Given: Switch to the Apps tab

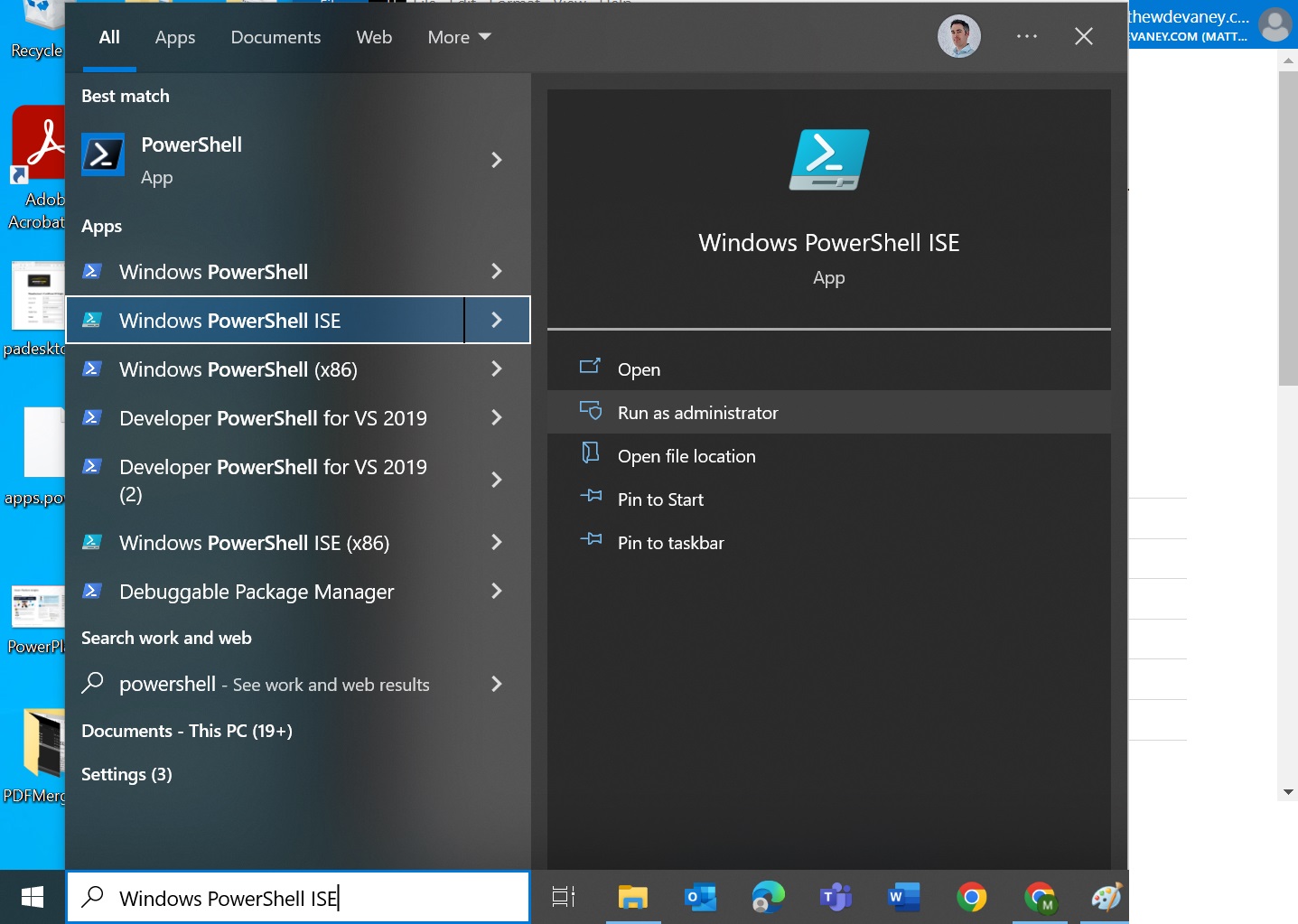Looking at the screenshot, I should (174, 37).
